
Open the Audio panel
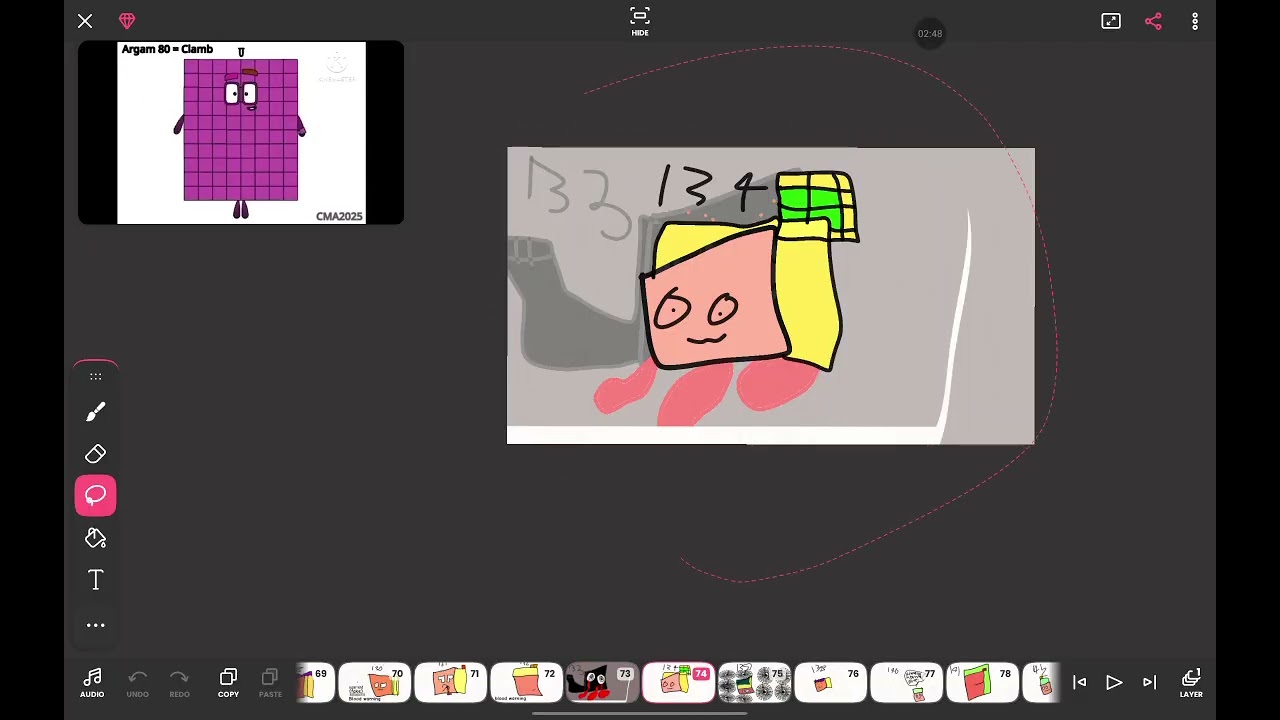click(x=92, y=682)
